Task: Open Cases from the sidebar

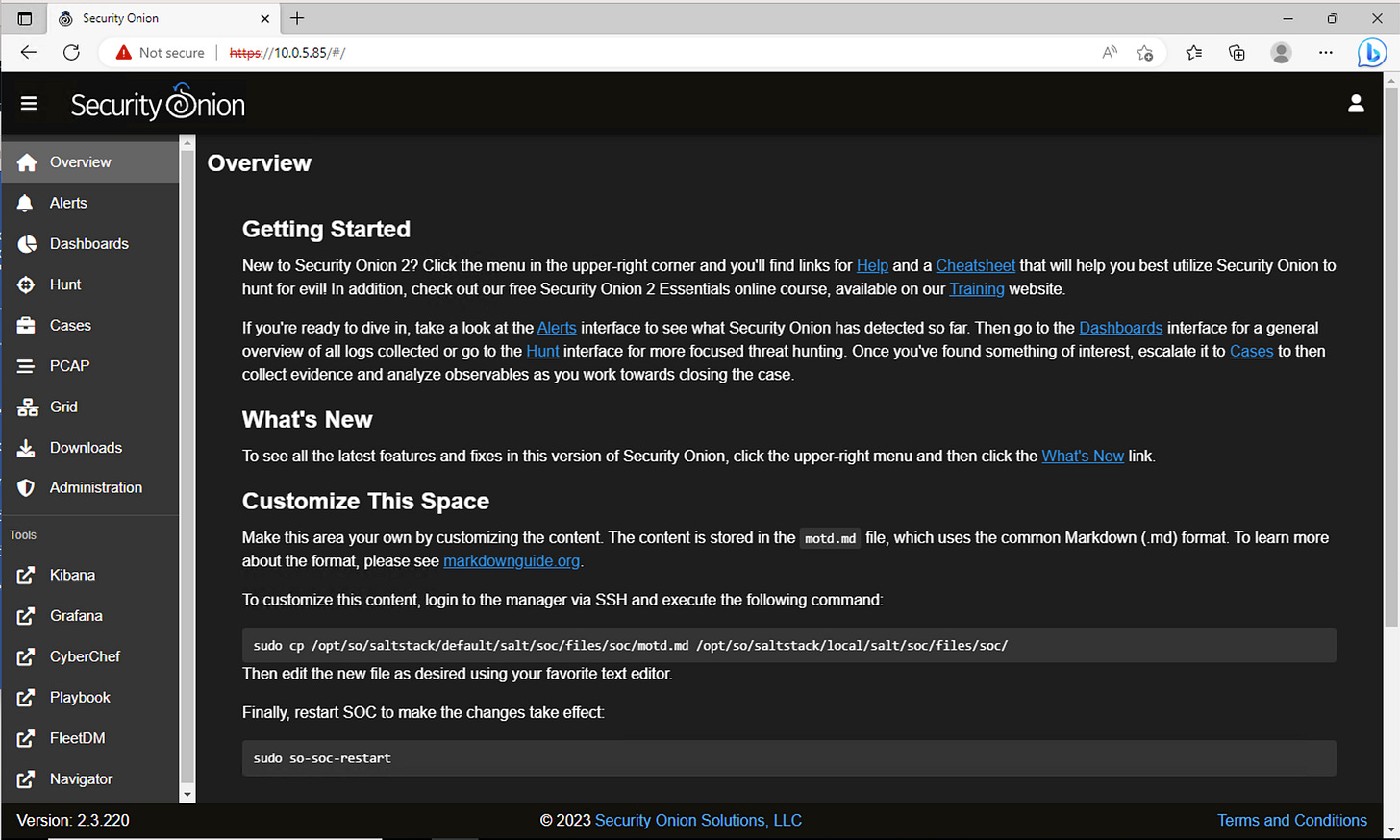Action: 89,326
